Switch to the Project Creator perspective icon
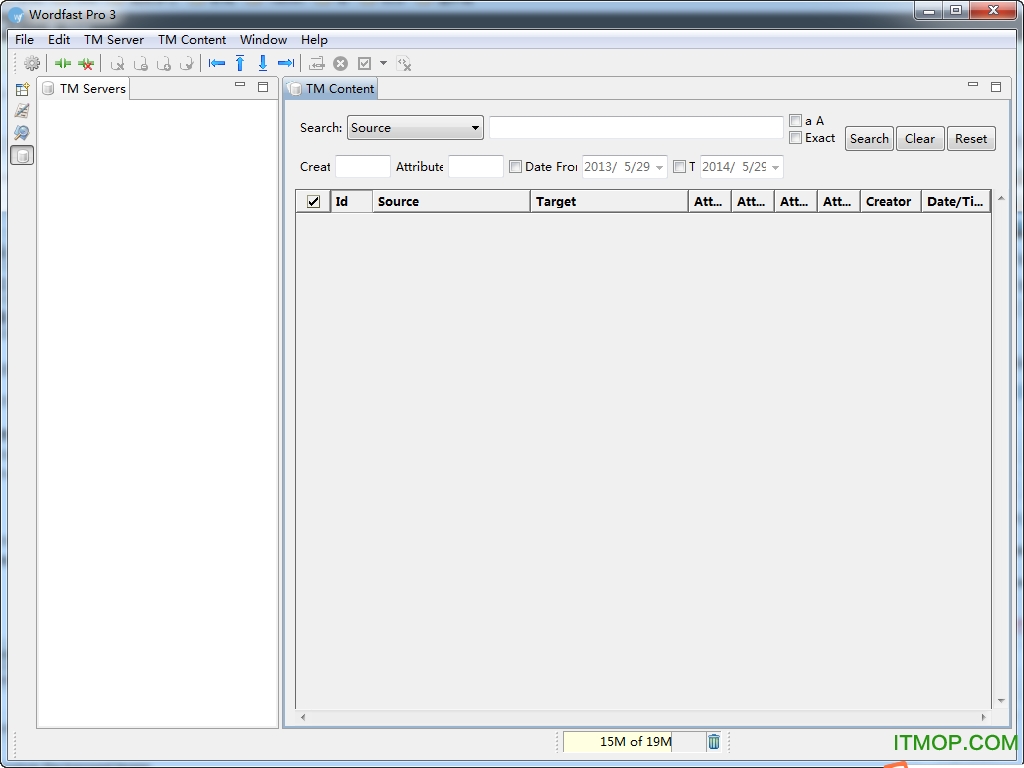Viewport: 1024px width, 768px height. (22, 89)
